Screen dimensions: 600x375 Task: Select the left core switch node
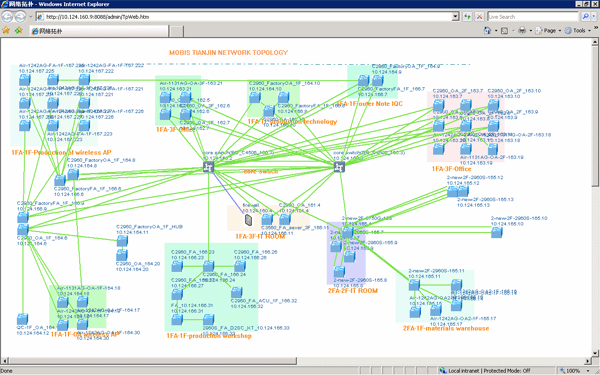[209, 167]
